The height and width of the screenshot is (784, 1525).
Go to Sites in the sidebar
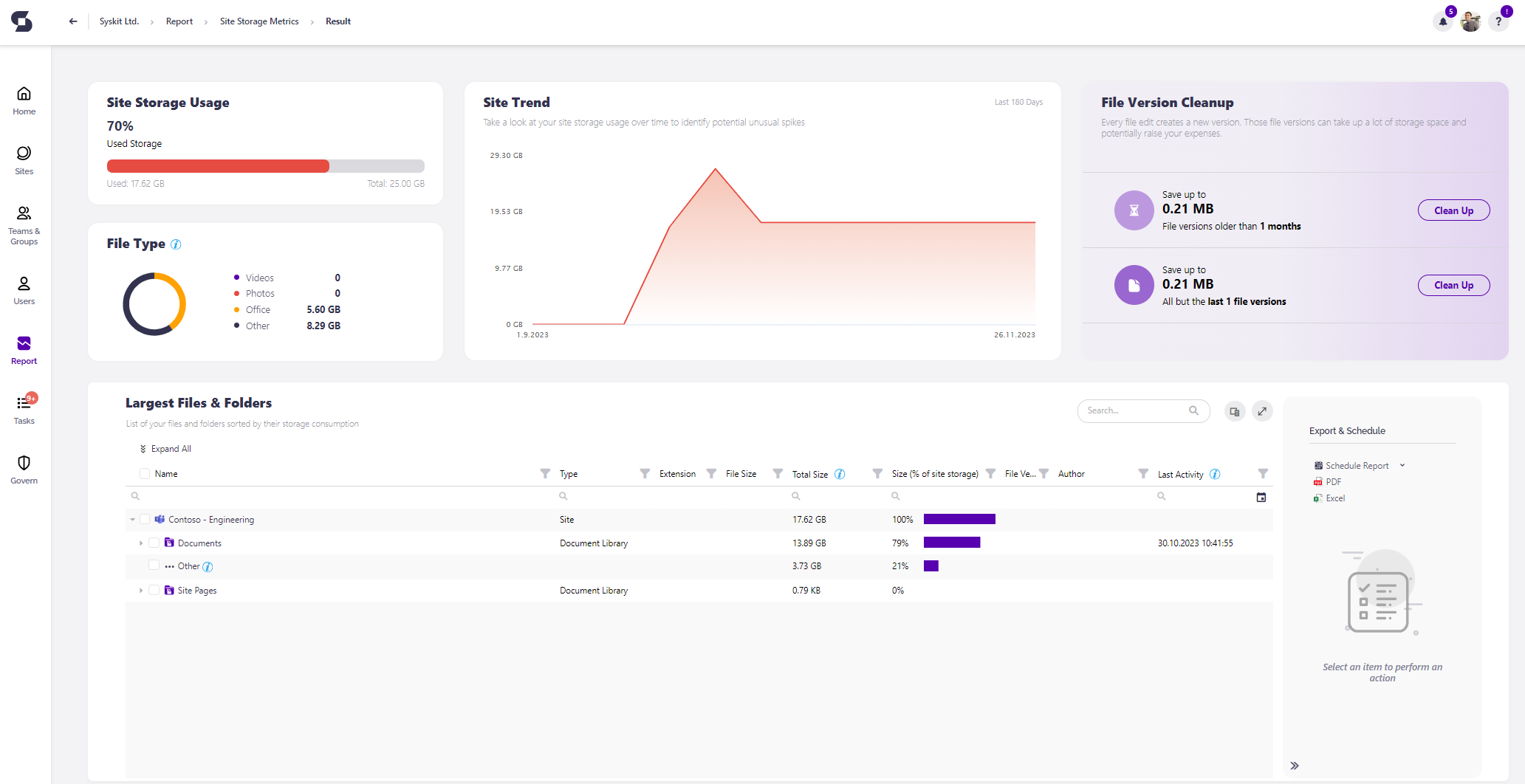tap(24, 160)
